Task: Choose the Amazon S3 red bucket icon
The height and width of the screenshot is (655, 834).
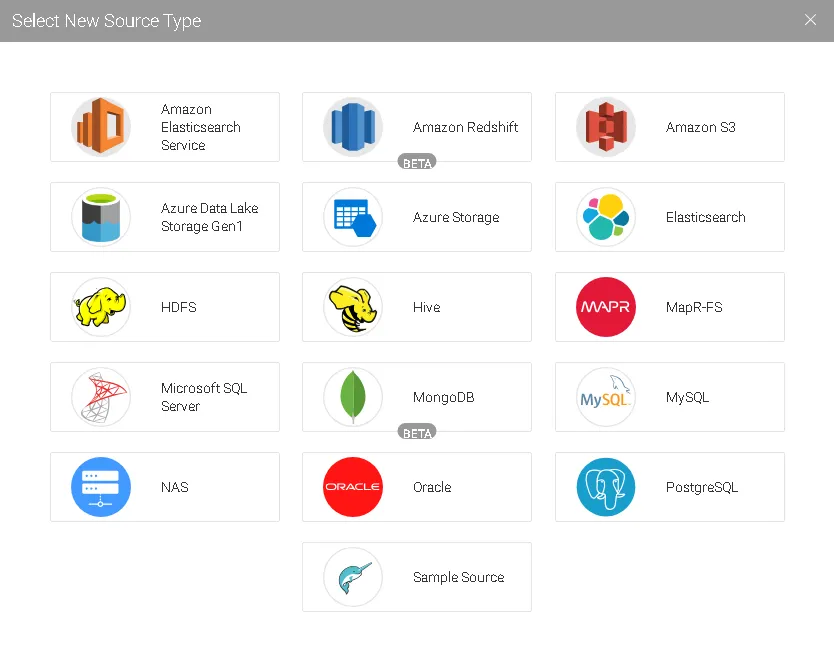Action: 606,127
